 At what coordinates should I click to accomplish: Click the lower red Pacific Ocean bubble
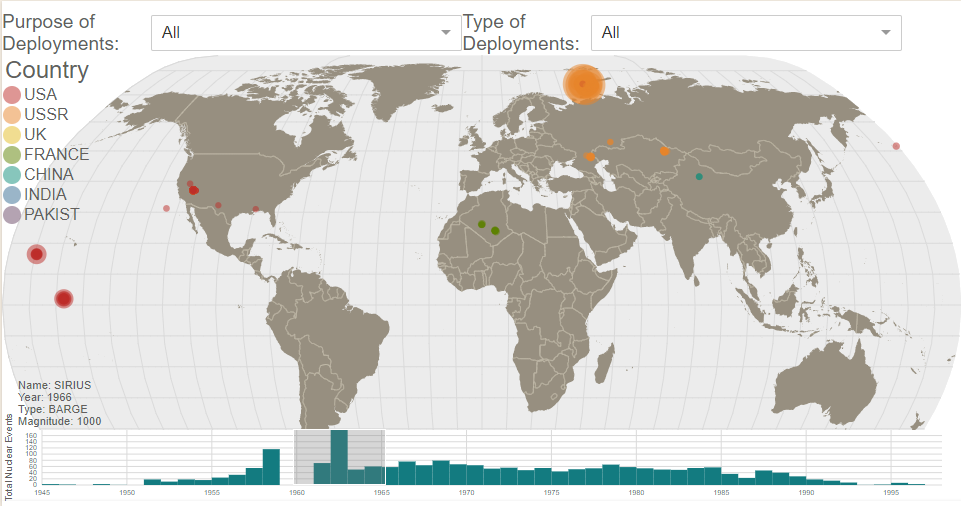tap(64, 299)
